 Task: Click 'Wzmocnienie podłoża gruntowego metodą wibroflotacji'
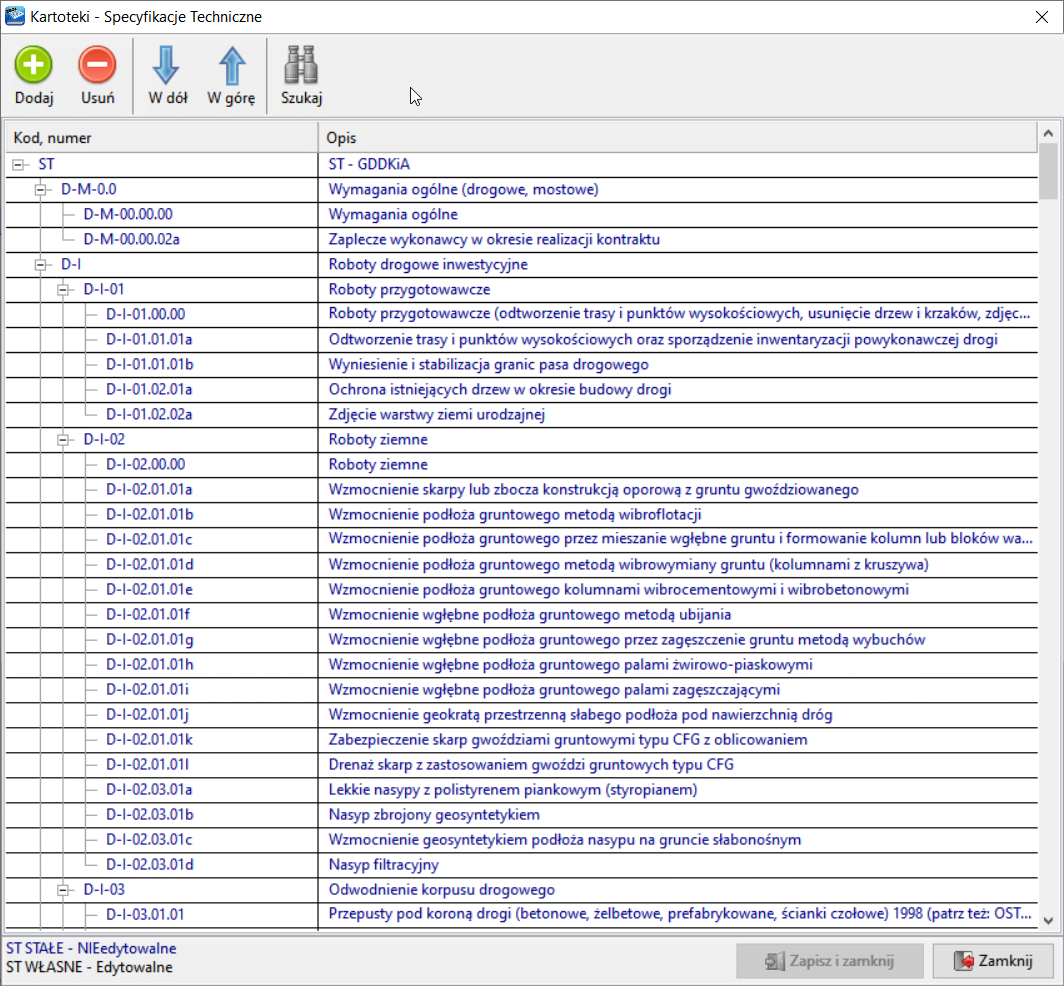coord(515,514)
